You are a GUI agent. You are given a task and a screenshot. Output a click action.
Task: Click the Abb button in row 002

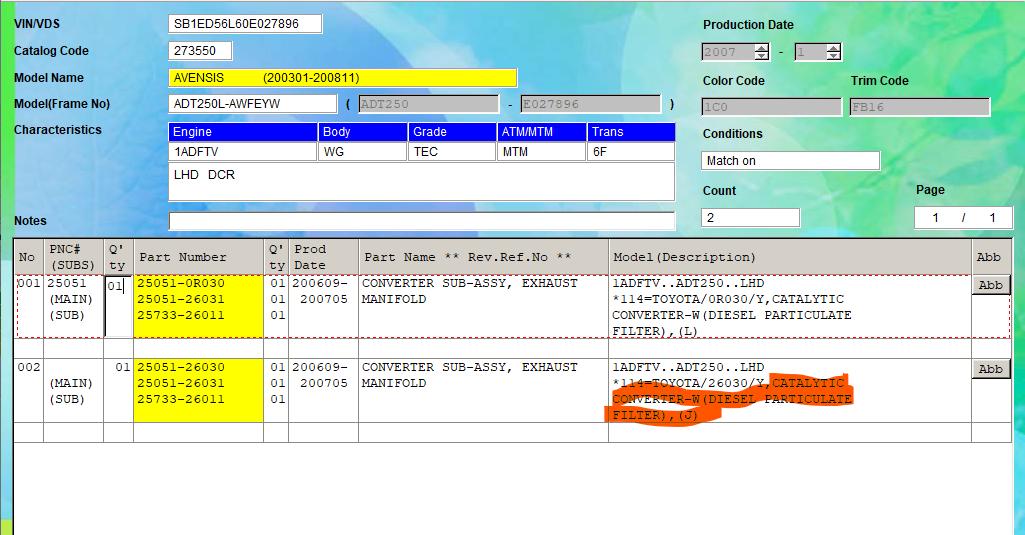990,369
